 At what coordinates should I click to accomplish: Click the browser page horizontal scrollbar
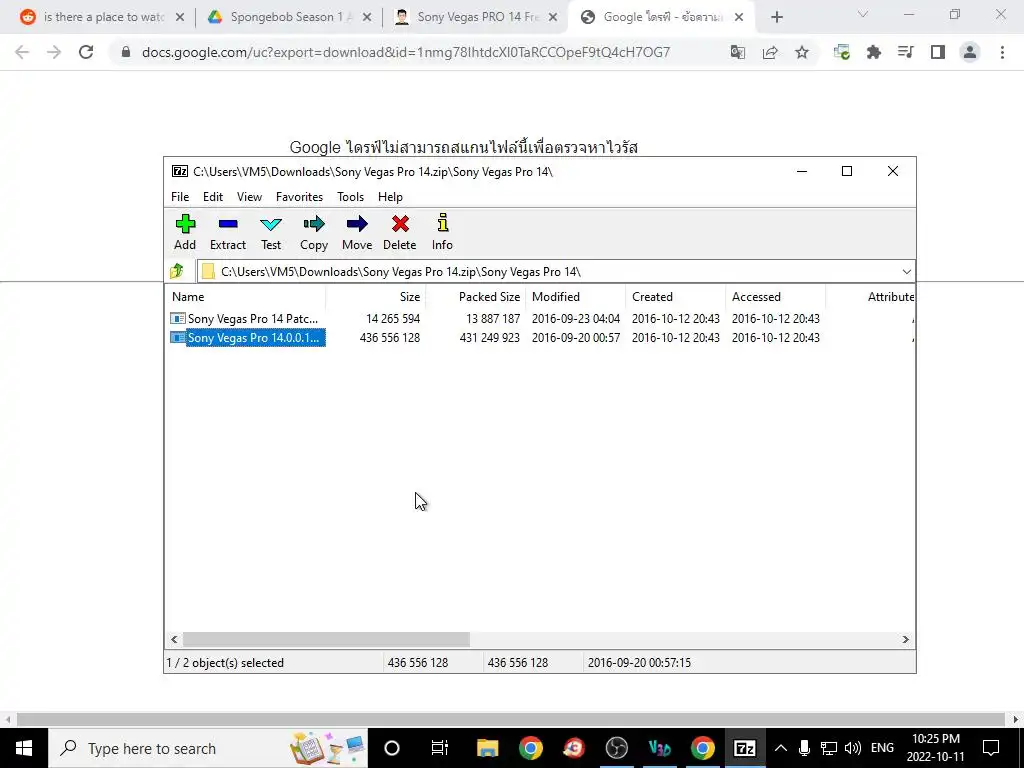[x=510, y=720]
